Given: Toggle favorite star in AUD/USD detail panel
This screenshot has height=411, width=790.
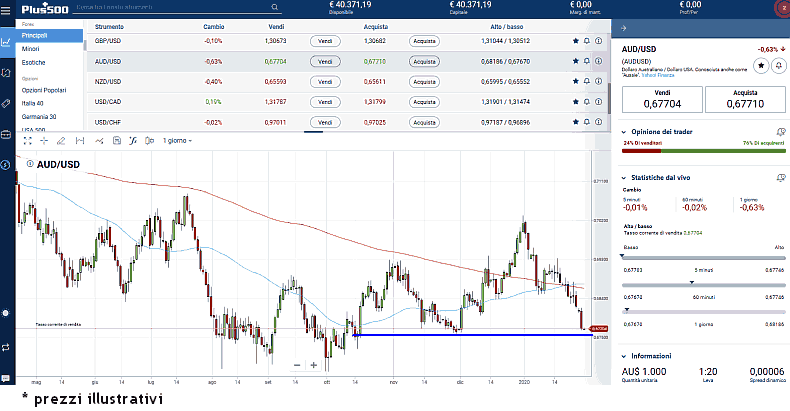Looking at the screenshot, I should 761,65.
